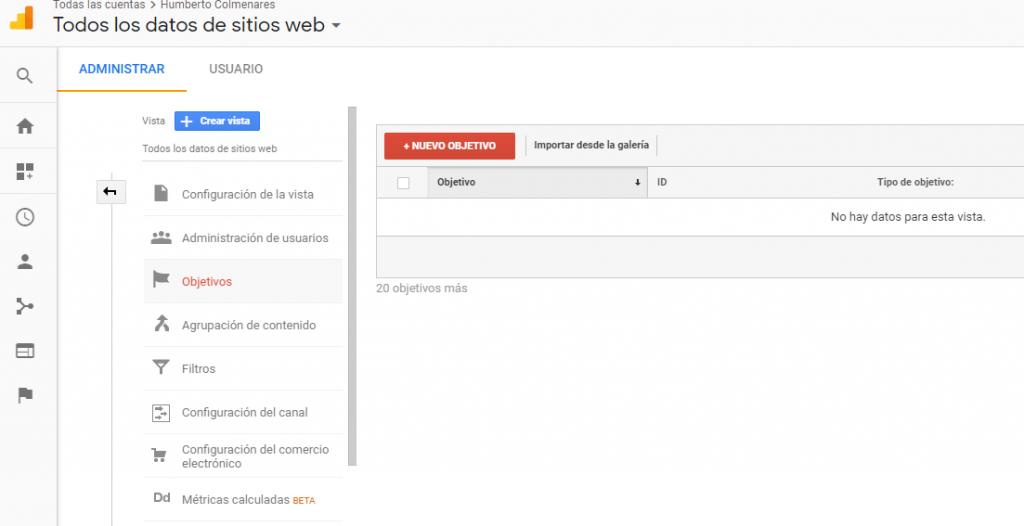
Task: Open the Audience person icon
Action: pos(25,262)
